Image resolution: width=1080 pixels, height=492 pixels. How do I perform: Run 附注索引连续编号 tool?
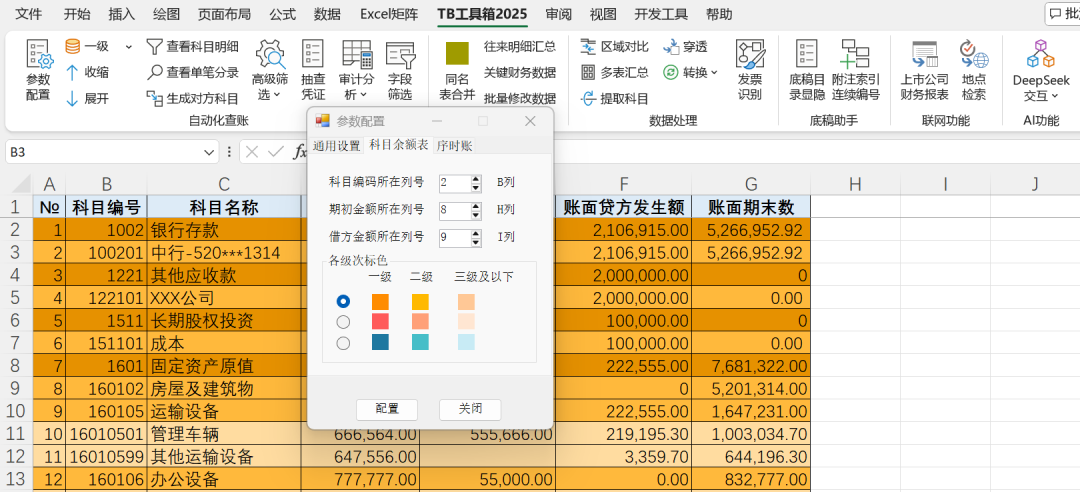click(x=855, y=70)
